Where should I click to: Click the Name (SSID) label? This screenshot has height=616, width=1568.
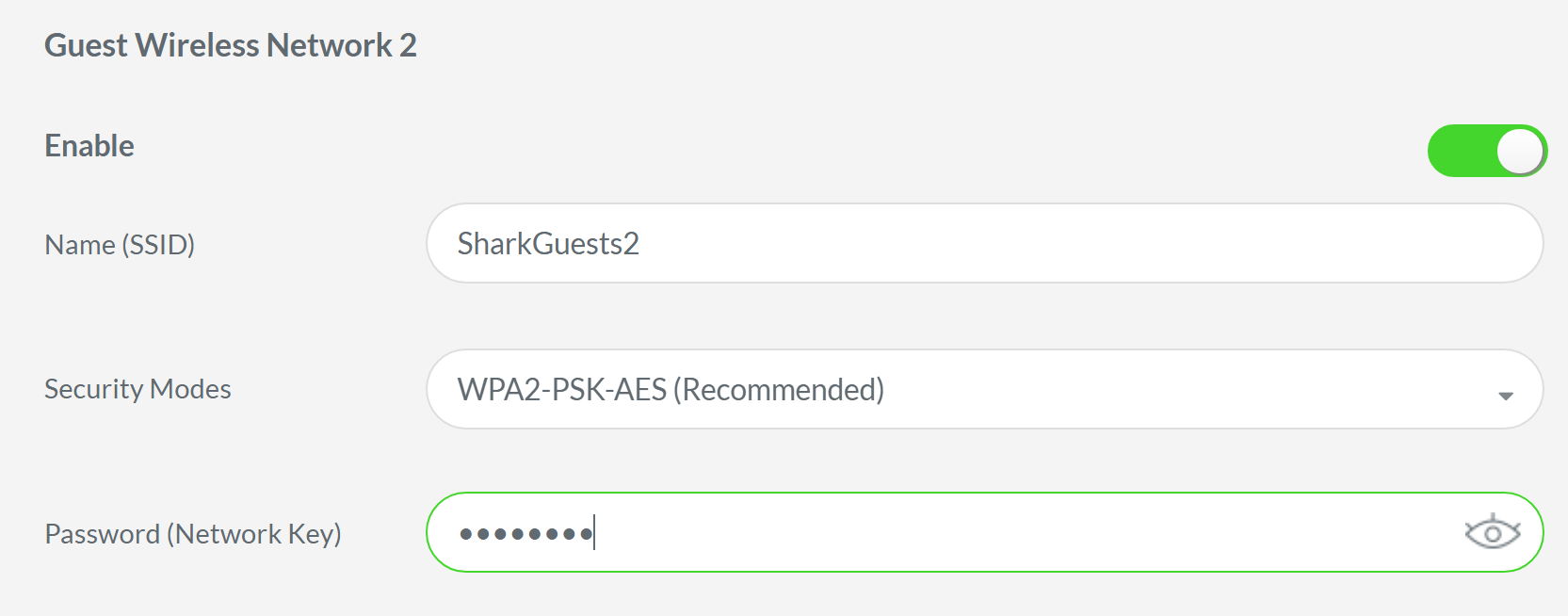[121, 245]
